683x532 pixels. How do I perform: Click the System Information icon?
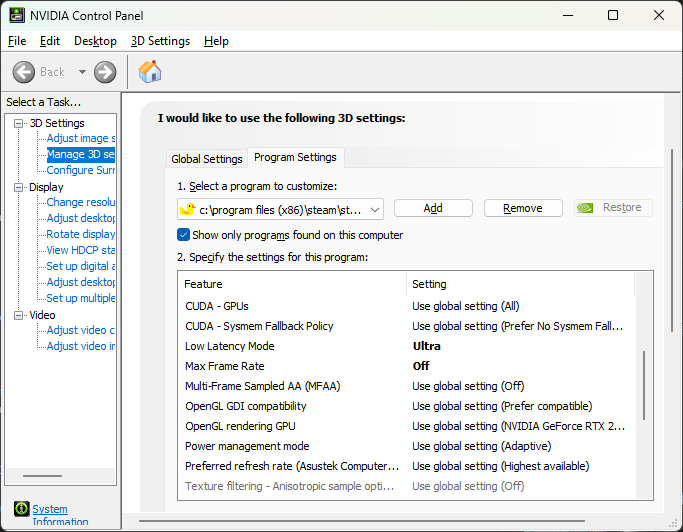click(x=21, y=509)
